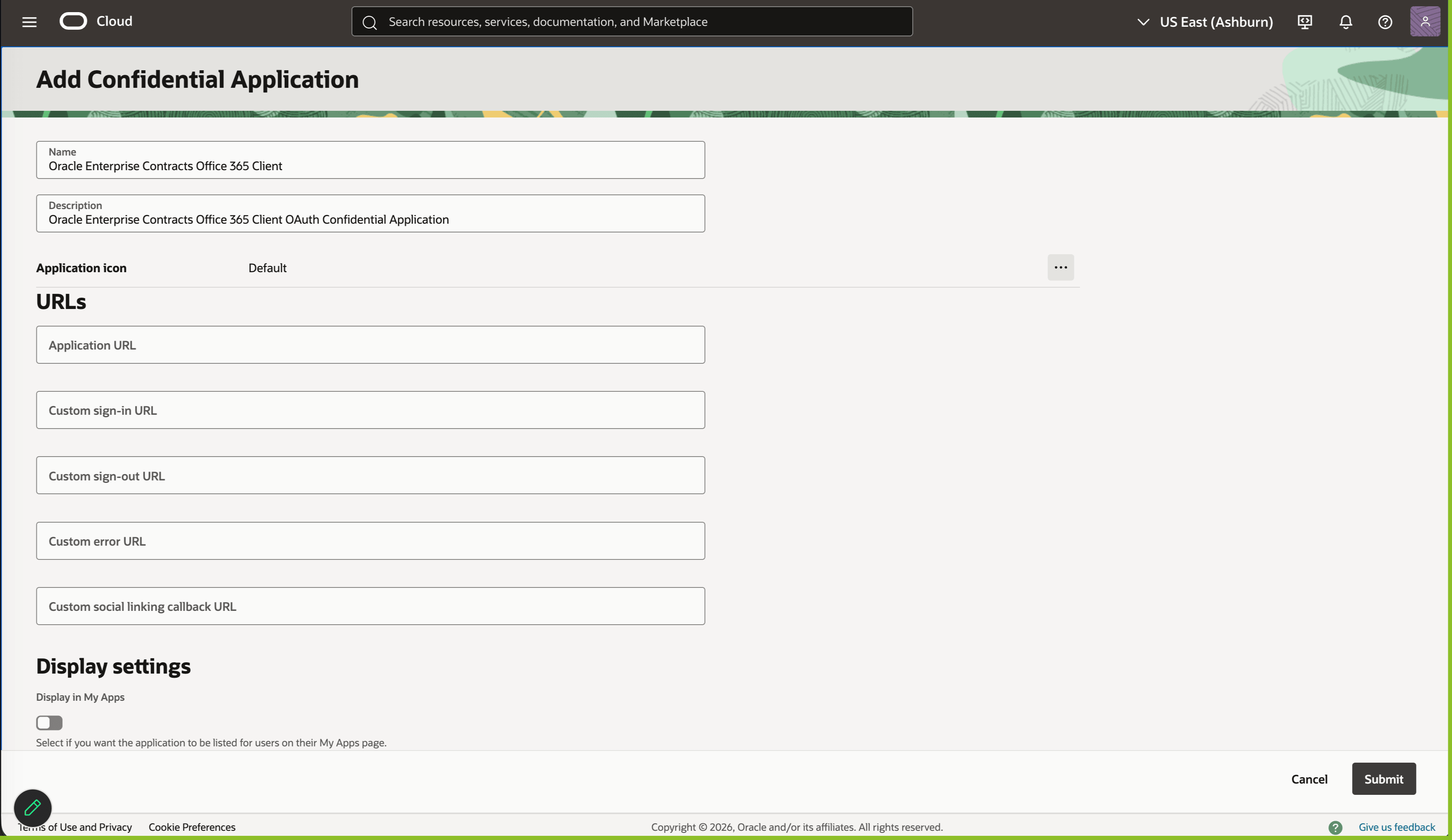Viewport: 1452px width, 840px height.
Task: Click the Custom error URL field
Action: tap(370, 540)
